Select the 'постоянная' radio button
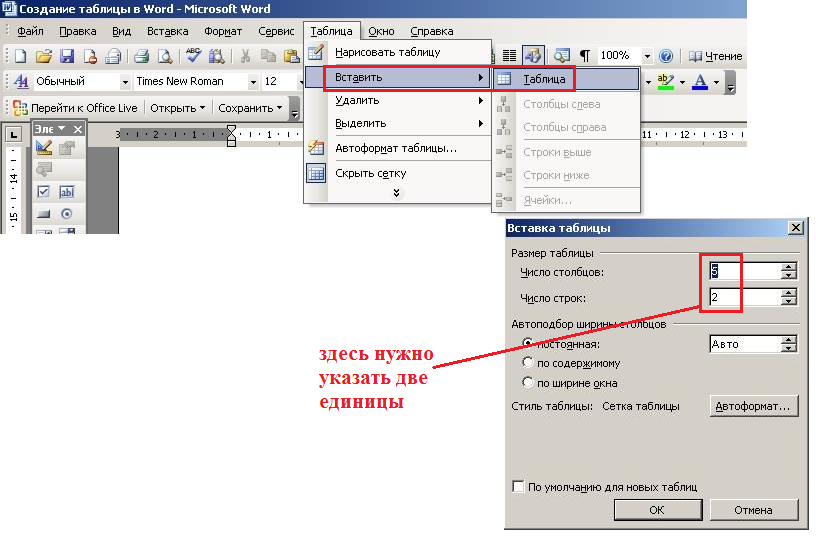The image size is (816, 536). pos(528,344)
